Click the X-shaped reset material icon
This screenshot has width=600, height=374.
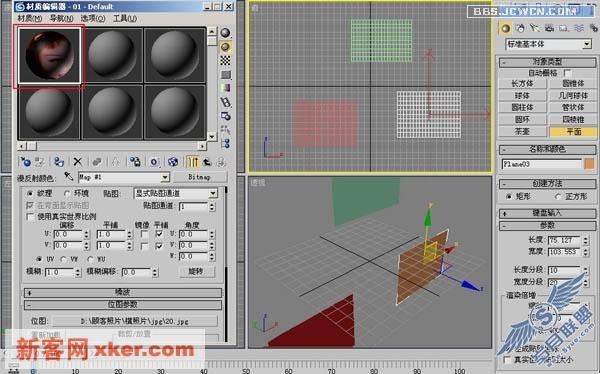point(78,162)
